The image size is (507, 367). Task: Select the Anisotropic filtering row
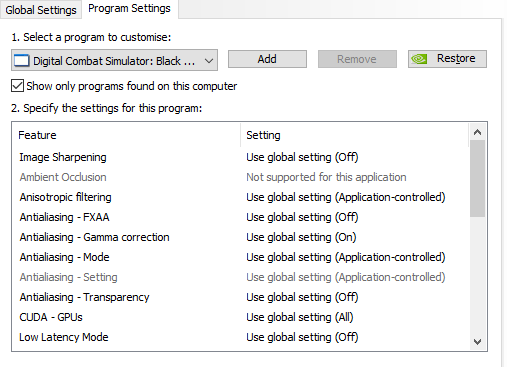[x=240, y=197]
